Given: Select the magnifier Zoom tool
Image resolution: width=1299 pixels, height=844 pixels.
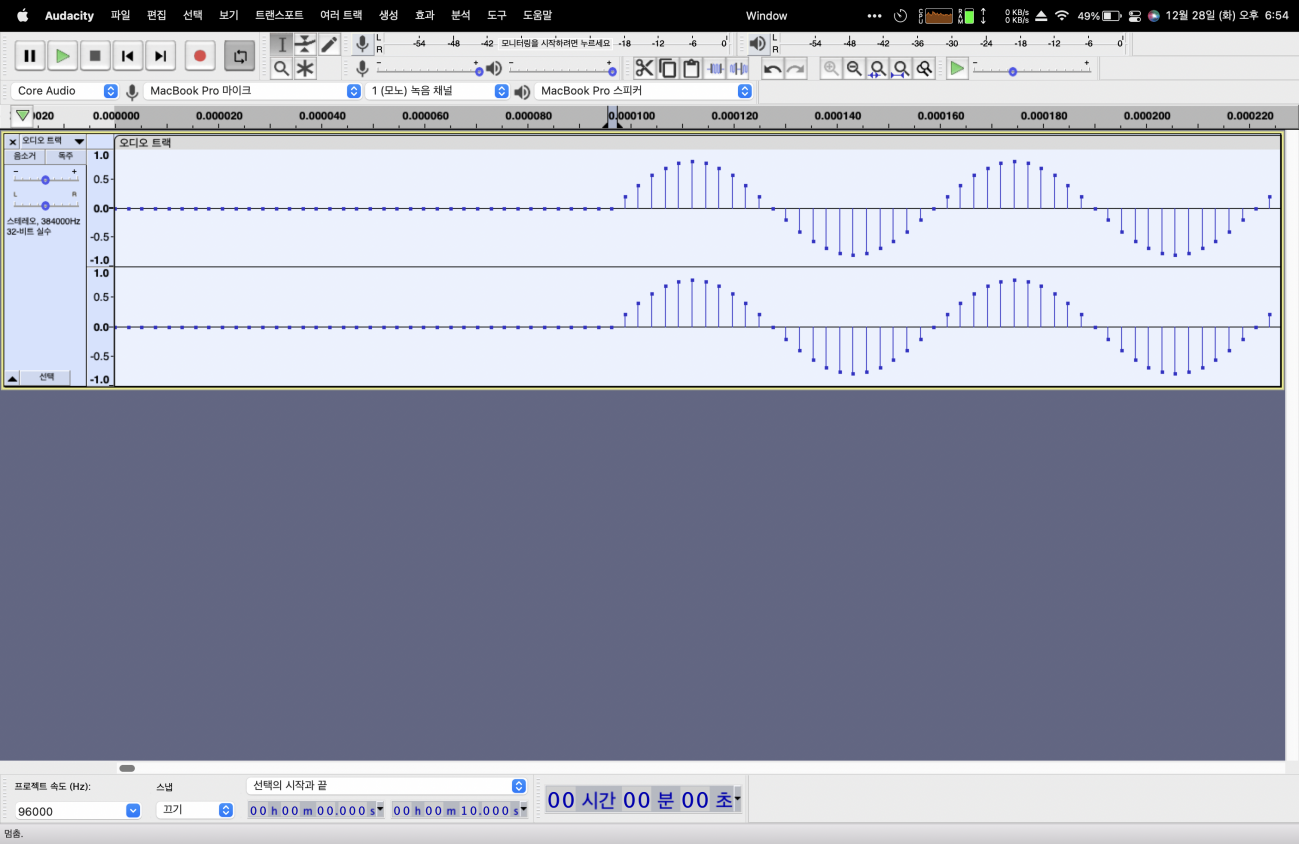Looking at the screenshot, I should coord(282,68).
